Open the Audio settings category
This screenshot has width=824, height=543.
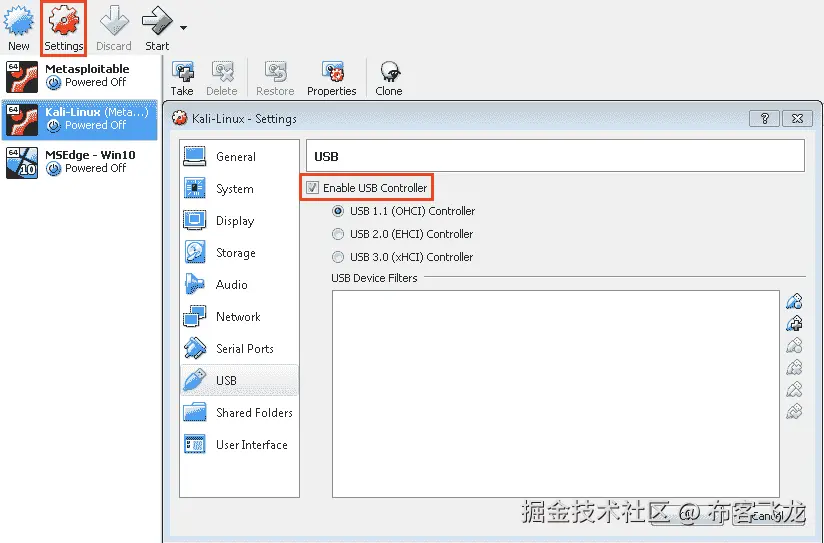(239, 284)
